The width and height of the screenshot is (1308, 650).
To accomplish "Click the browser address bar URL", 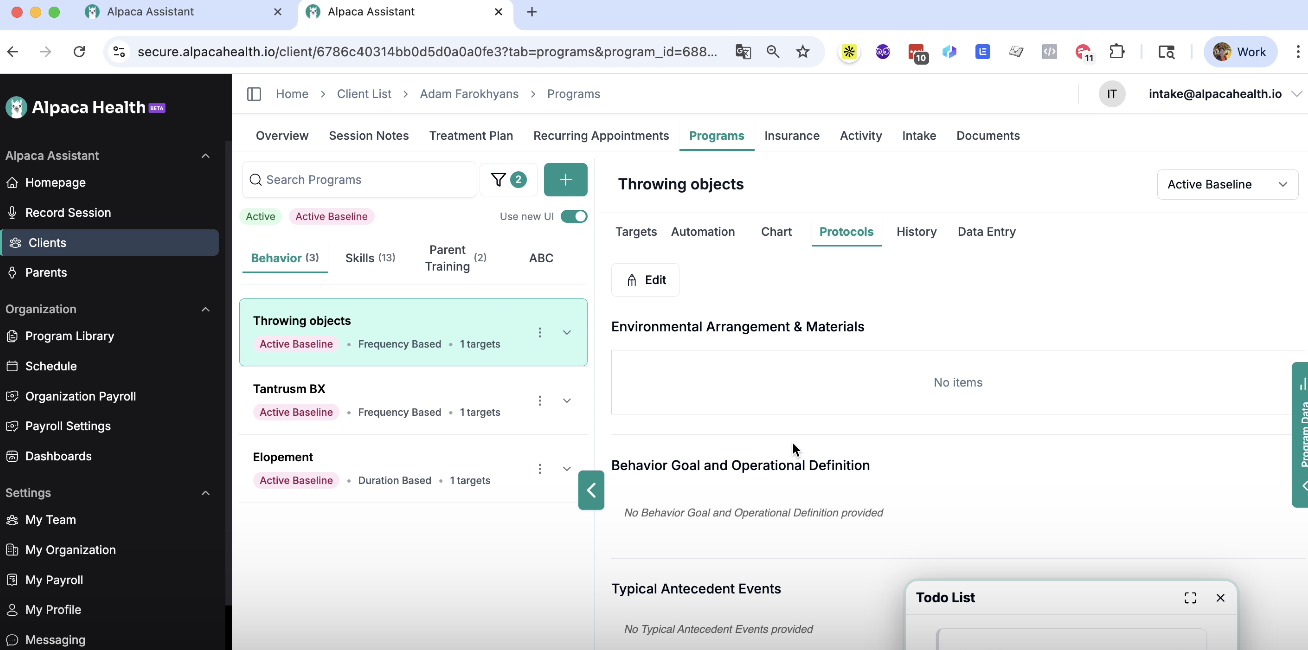I will pyautogui.click(x=428, y=52).
